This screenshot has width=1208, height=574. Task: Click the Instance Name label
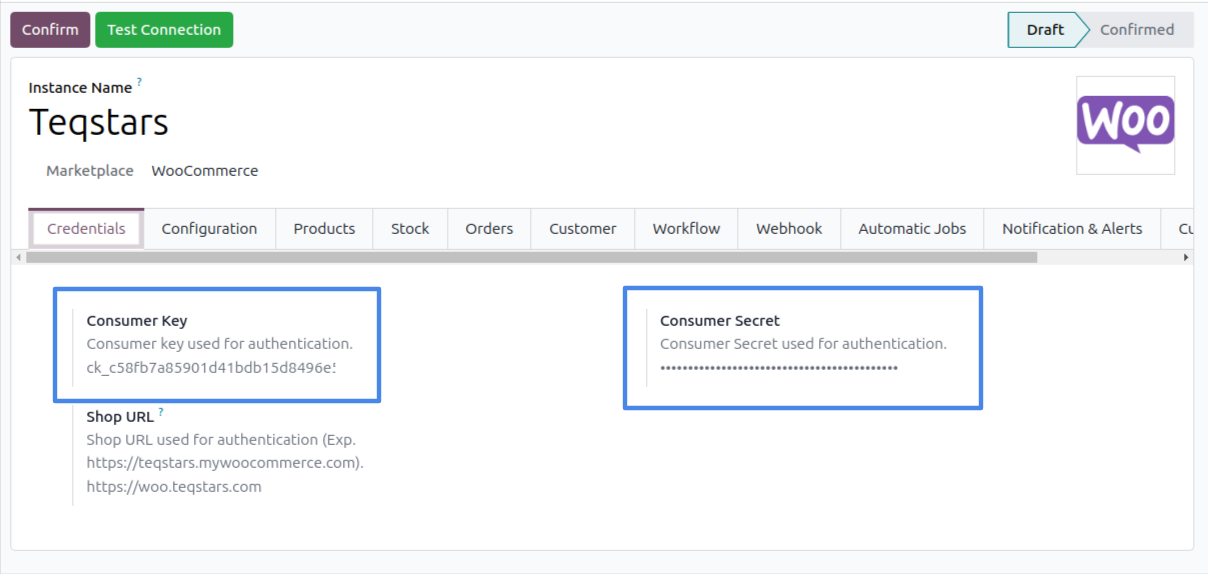[80, 88]
